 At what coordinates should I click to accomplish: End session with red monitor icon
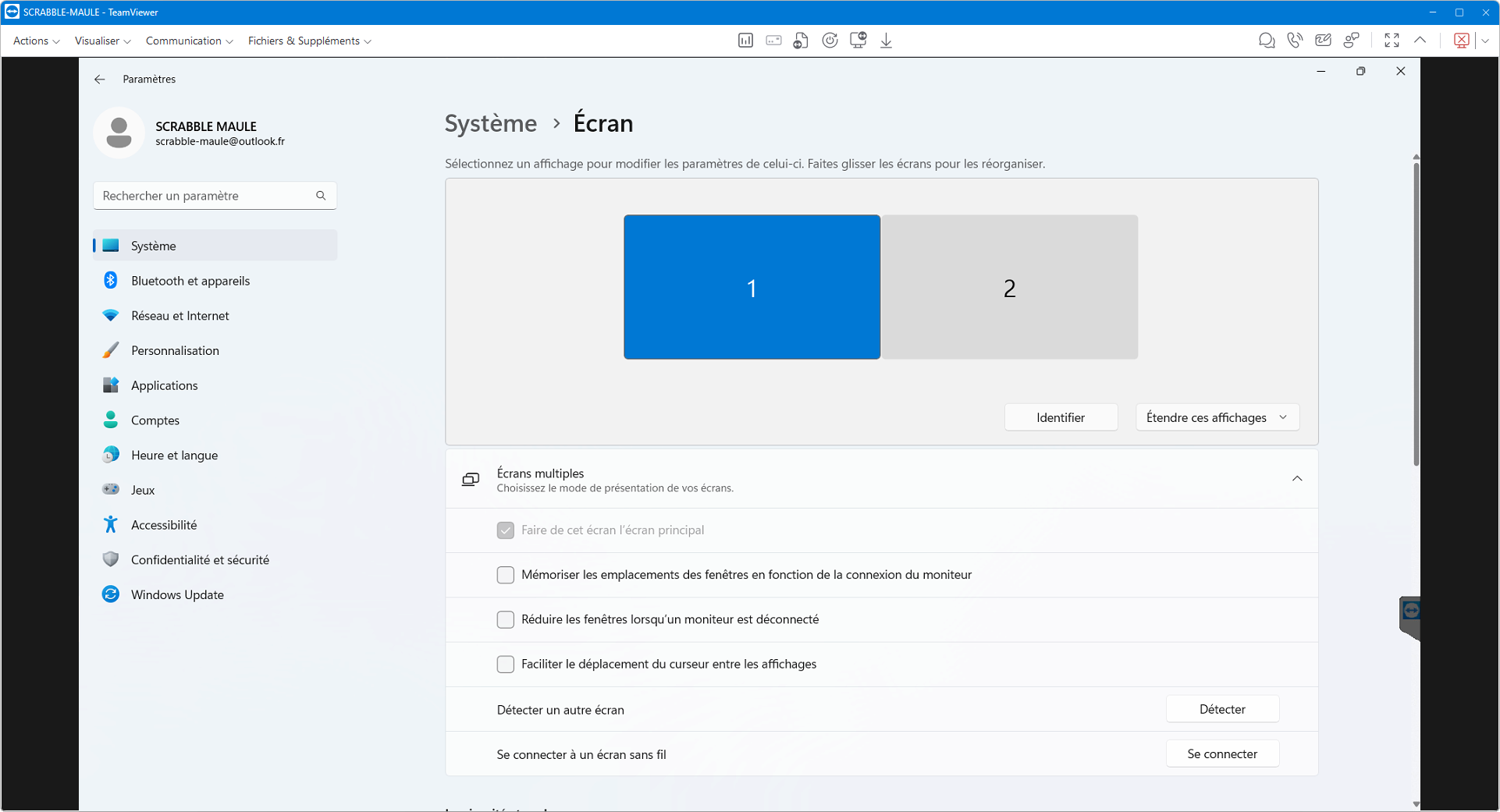pyautogui.click(x=1462, y=41)
